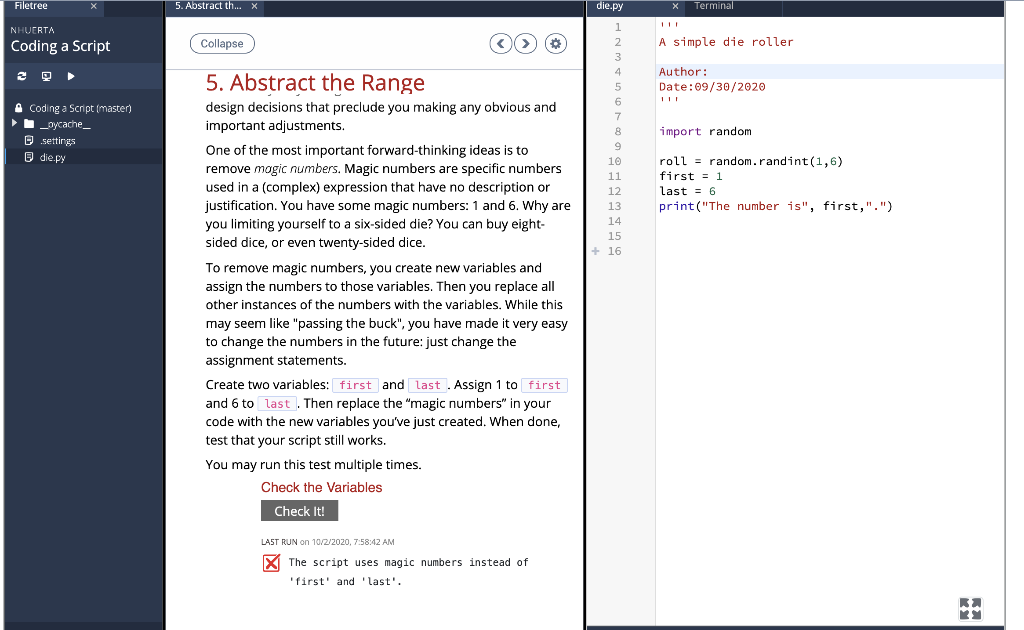Navigate back with the left chevron circle
Viewport: 1024px width, 630px height.
pos(500,43)
